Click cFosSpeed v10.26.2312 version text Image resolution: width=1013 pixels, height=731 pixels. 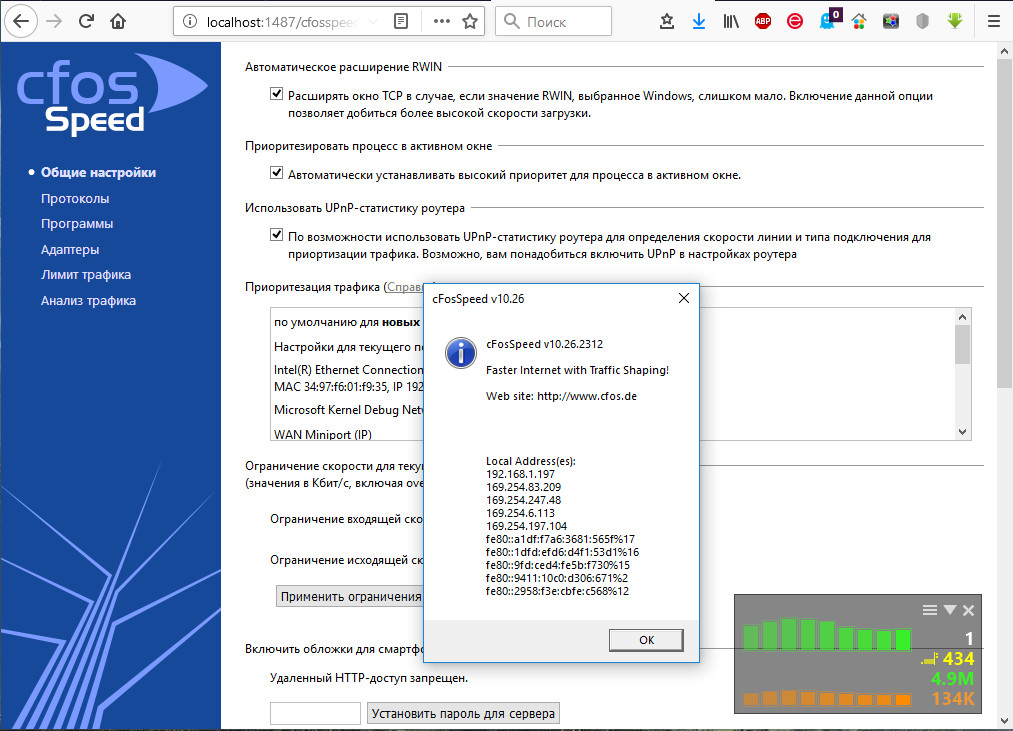tap(545, 344)
